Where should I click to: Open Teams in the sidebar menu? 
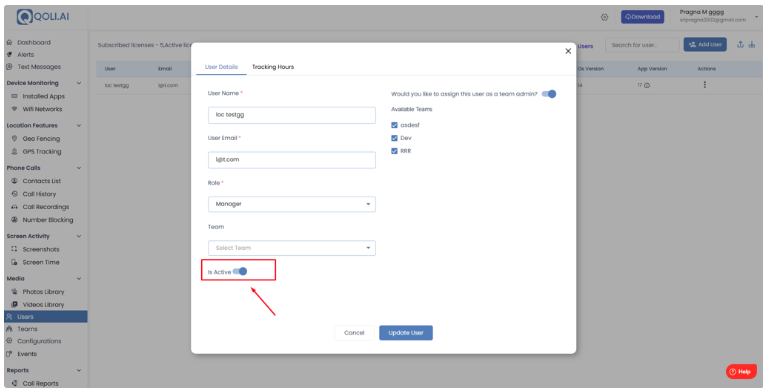(27, 329)
